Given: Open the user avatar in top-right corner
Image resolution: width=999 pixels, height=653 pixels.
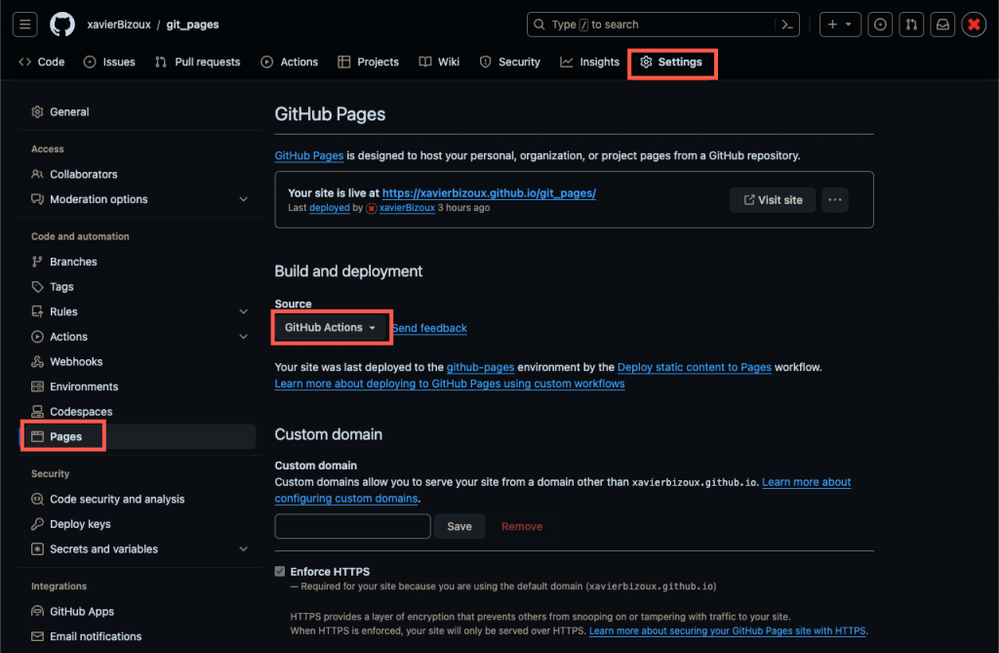Looking at the screenshot, I should 974,25.
